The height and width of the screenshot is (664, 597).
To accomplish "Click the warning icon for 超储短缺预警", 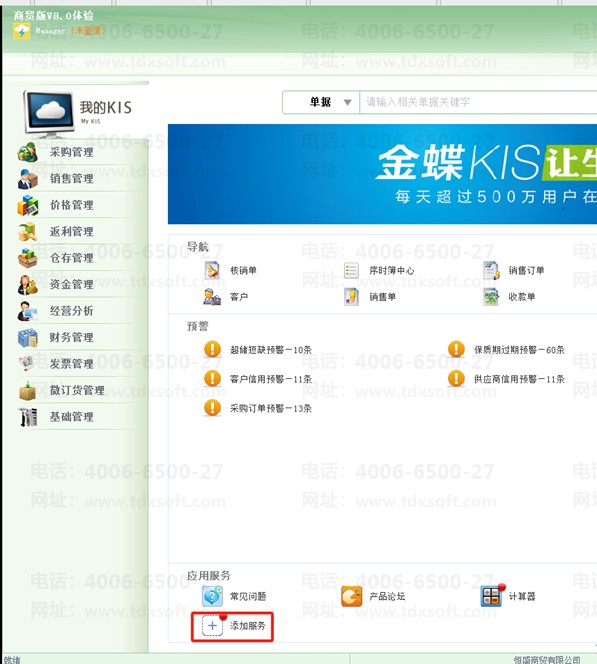I will (212, 349).
